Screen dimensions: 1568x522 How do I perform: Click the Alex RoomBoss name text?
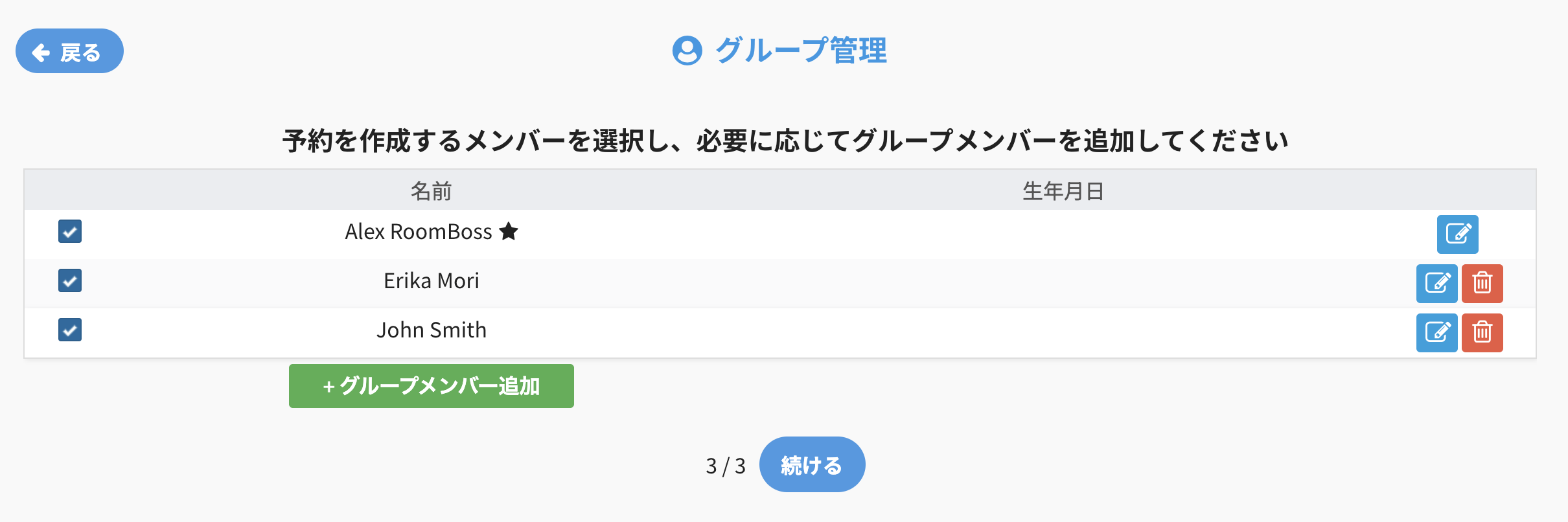pos(419,232)
